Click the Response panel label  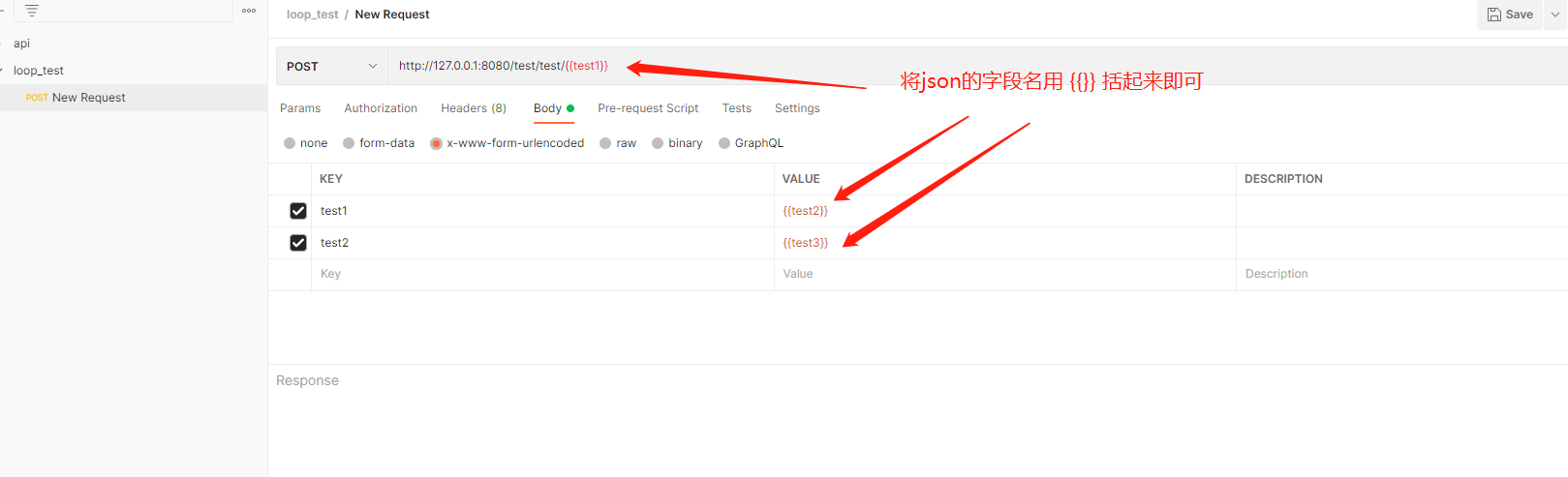[x=307, y=380]
